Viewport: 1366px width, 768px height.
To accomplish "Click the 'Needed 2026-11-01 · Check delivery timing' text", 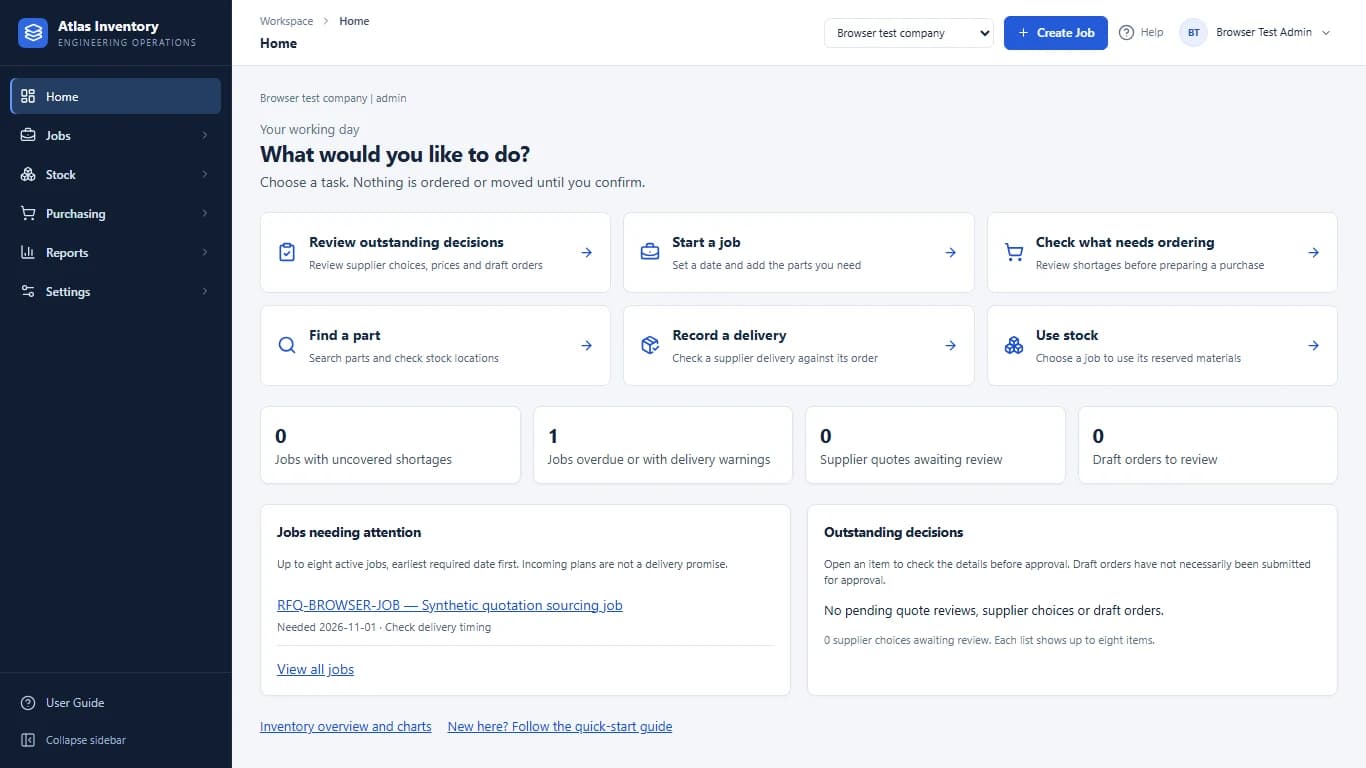I will pyautogui.click(x=384, y=628).
